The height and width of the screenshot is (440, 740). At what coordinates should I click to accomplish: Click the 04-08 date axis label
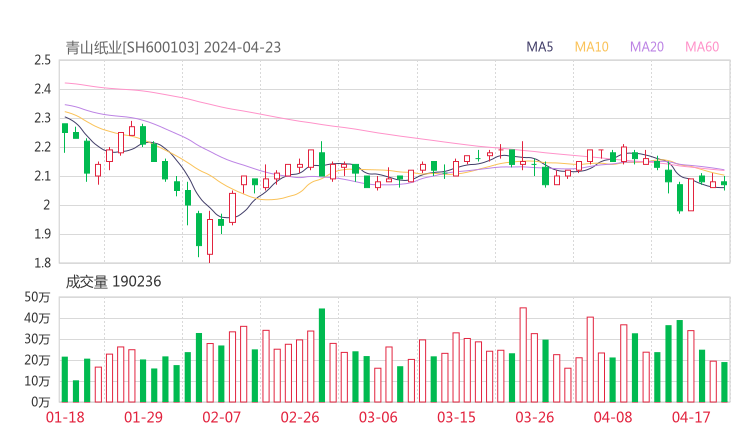[613, 417]
